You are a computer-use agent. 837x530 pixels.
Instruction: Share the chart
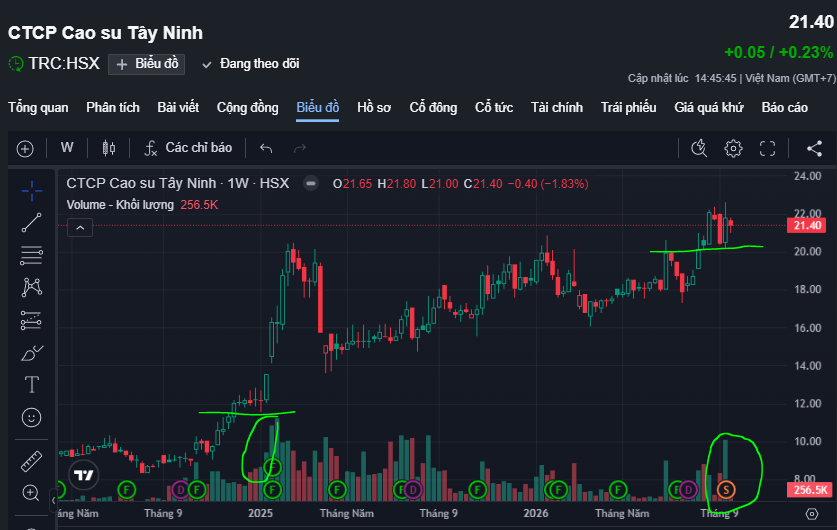click(x=814, y=148)
